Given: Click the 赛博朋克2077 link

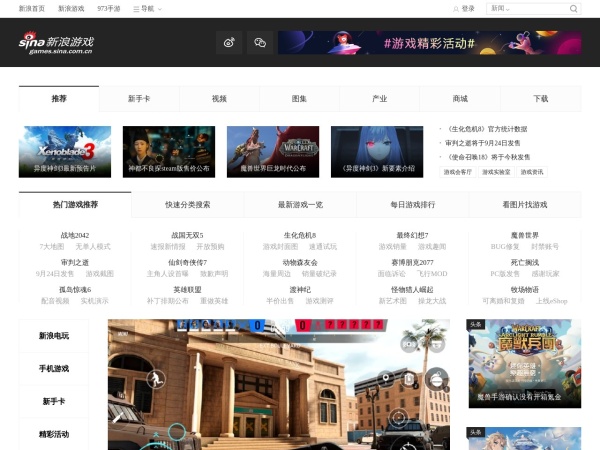Looking at the screenshot, I should tap(413, 262).
